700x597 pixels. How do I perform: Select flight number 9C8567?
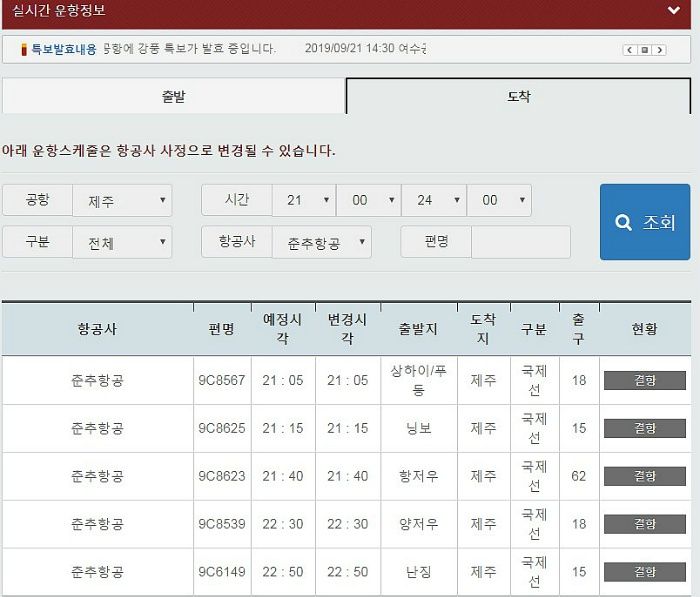coord(222,380)
